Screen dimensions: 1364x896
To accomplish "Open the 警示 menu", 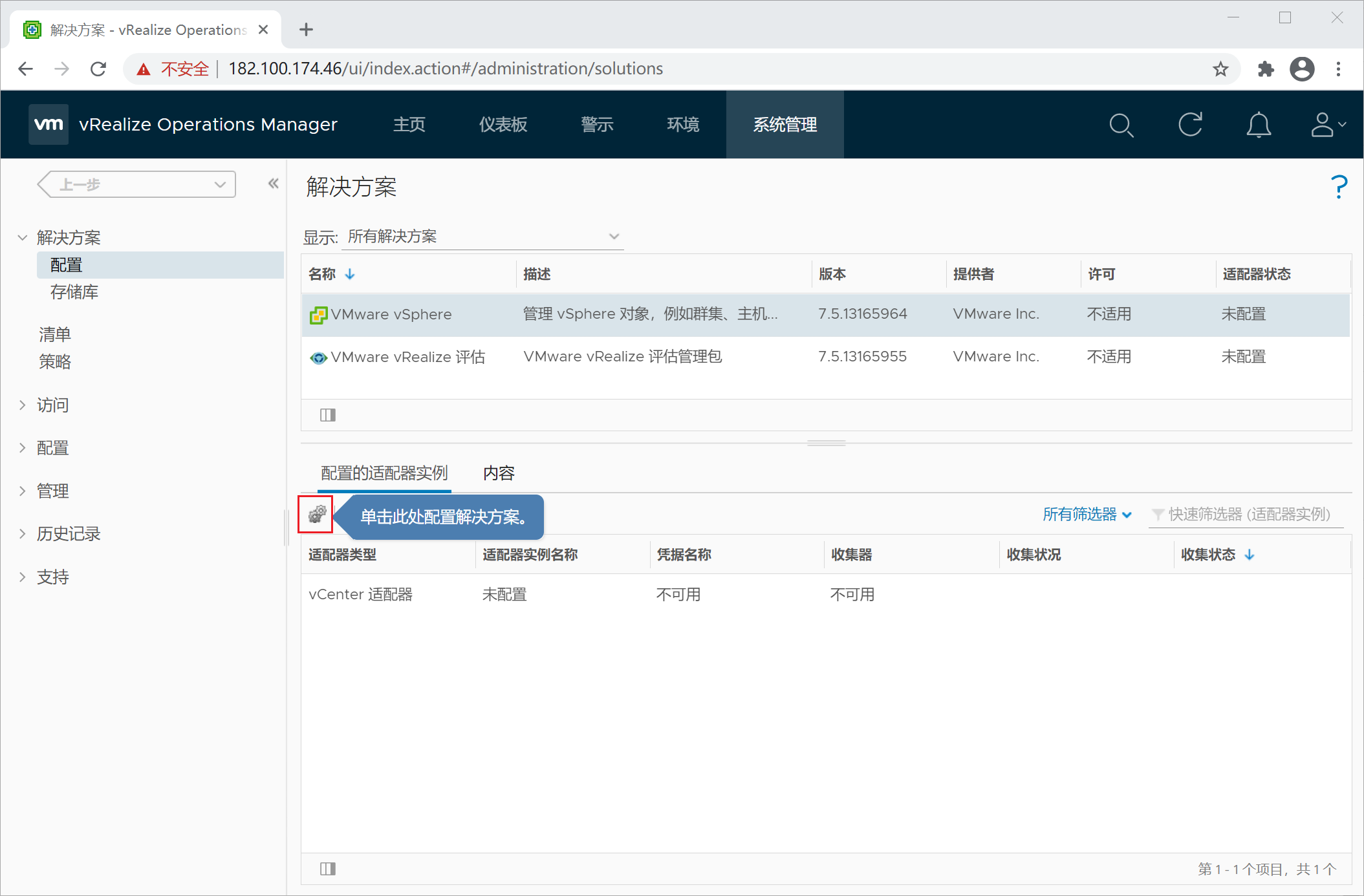I will pos(597,125).
